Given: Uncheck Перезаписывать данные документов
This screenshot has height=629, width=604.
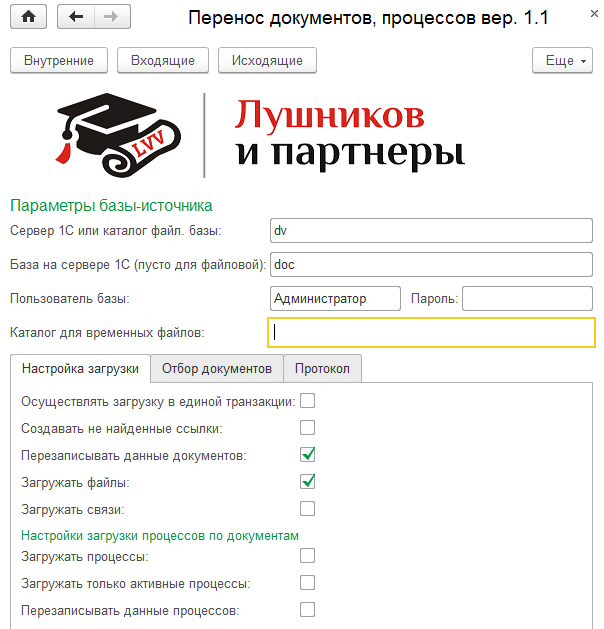Looking at the screenshot, I should click(x=308, y=455).
